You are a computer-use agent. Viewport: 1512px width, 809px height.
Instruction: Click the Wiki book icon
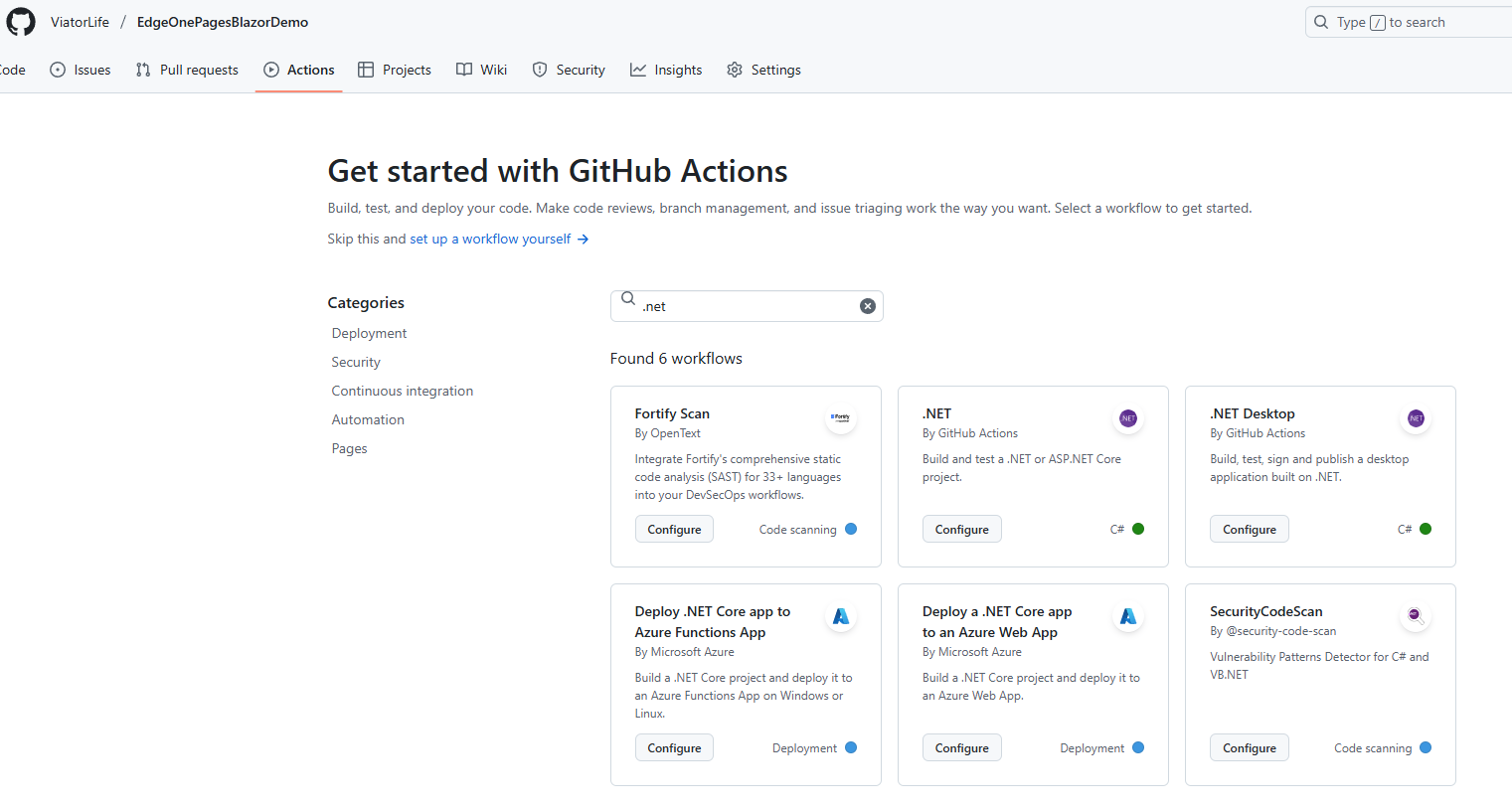pos(464,70)
